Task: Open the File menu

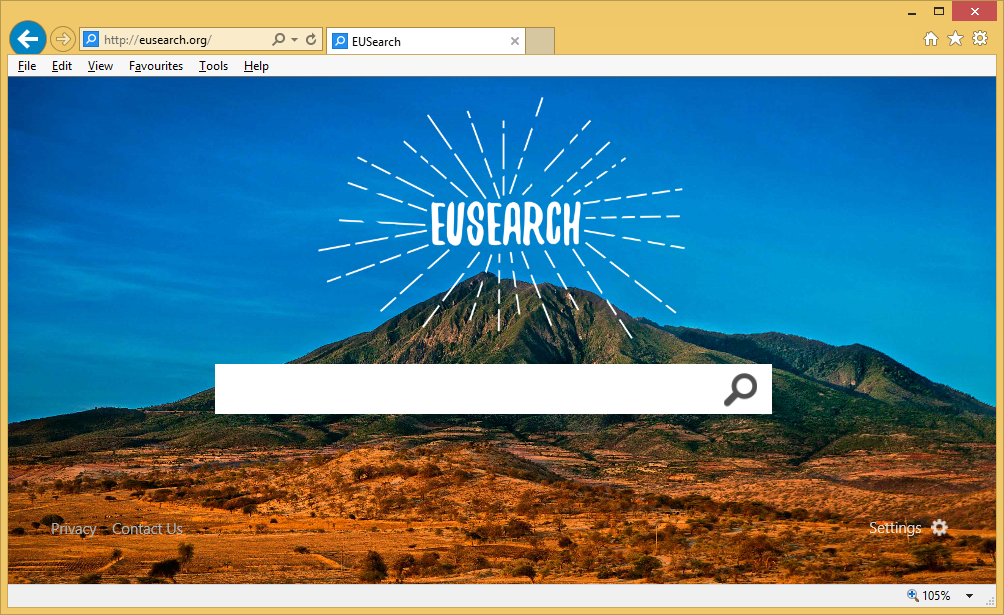Action: pyautogui.click(x=27, y=66)
